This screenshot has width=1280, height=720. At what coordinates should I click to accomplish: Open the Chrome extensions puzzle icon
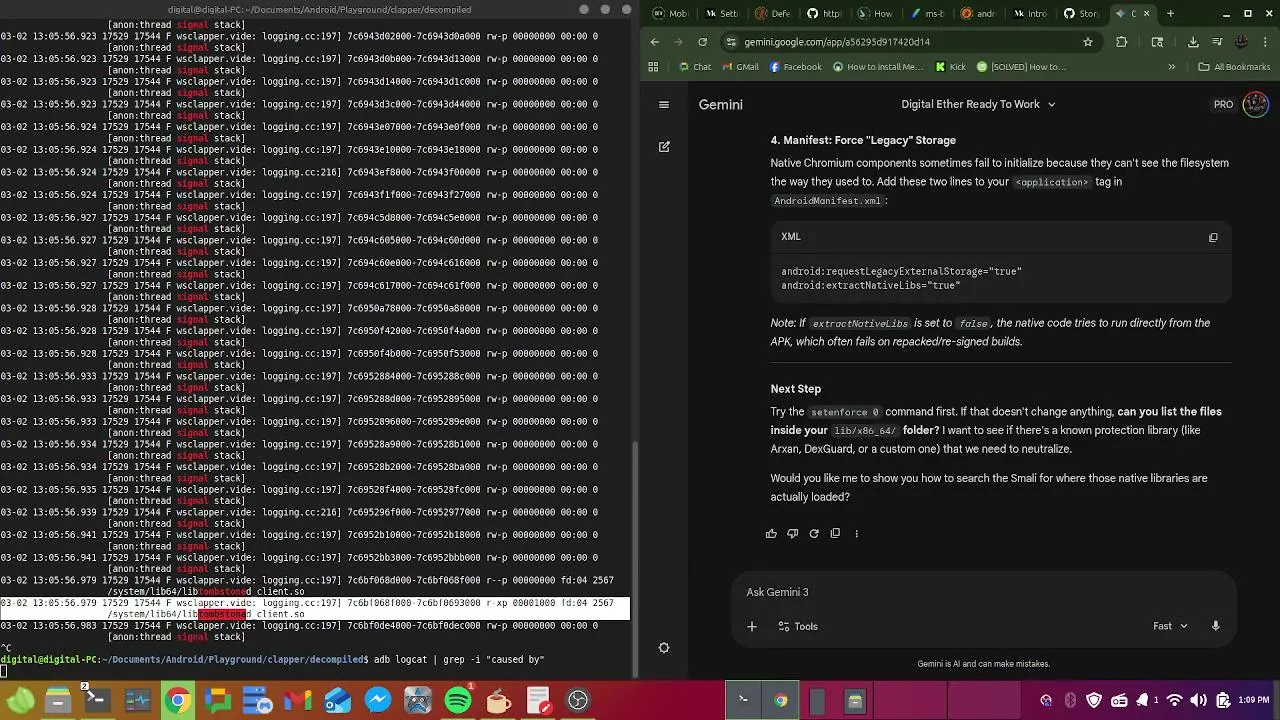[1121, 42]
